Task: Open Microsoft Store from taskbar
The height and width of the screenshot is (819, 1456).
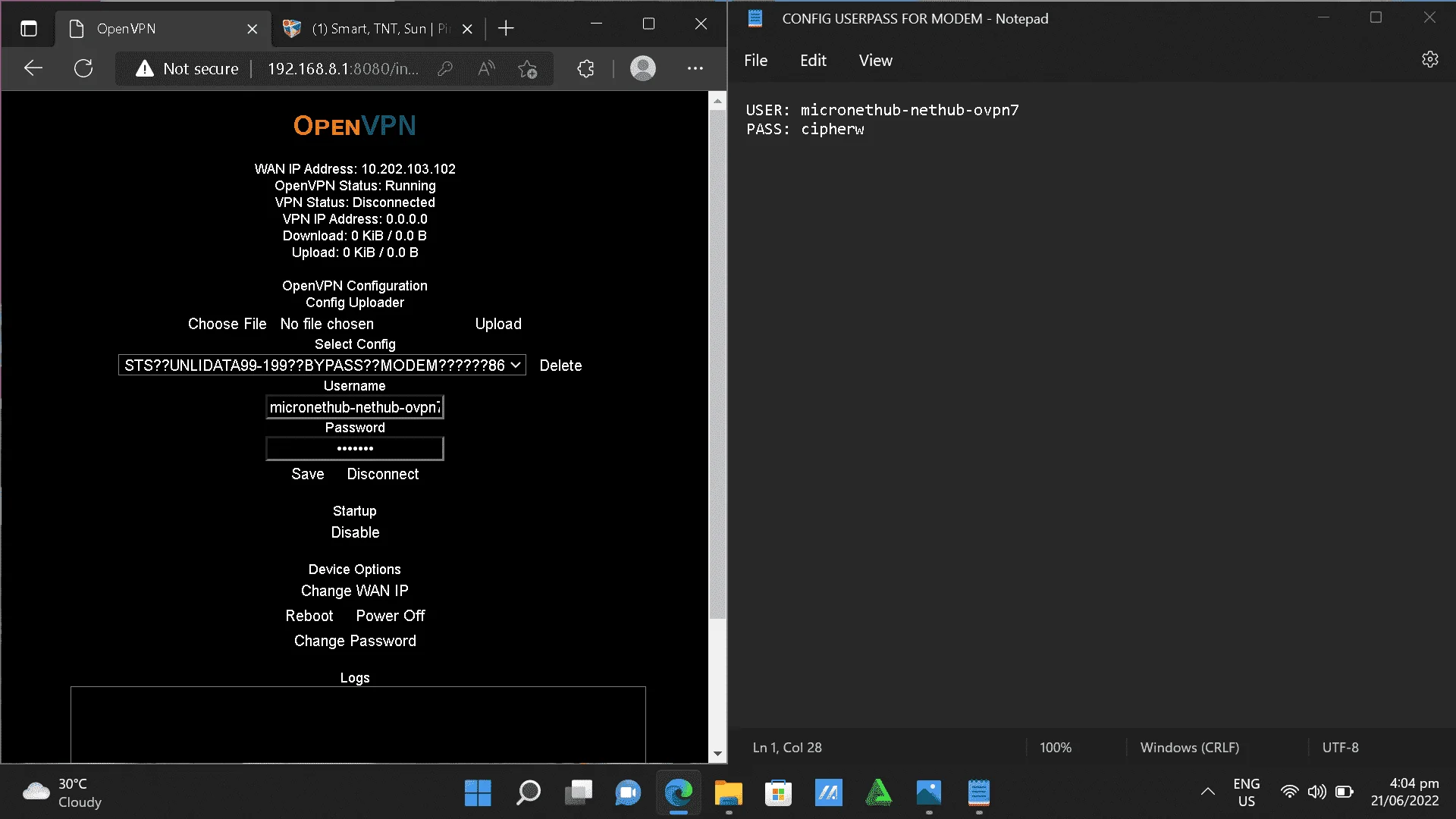Action: [778, 793]
